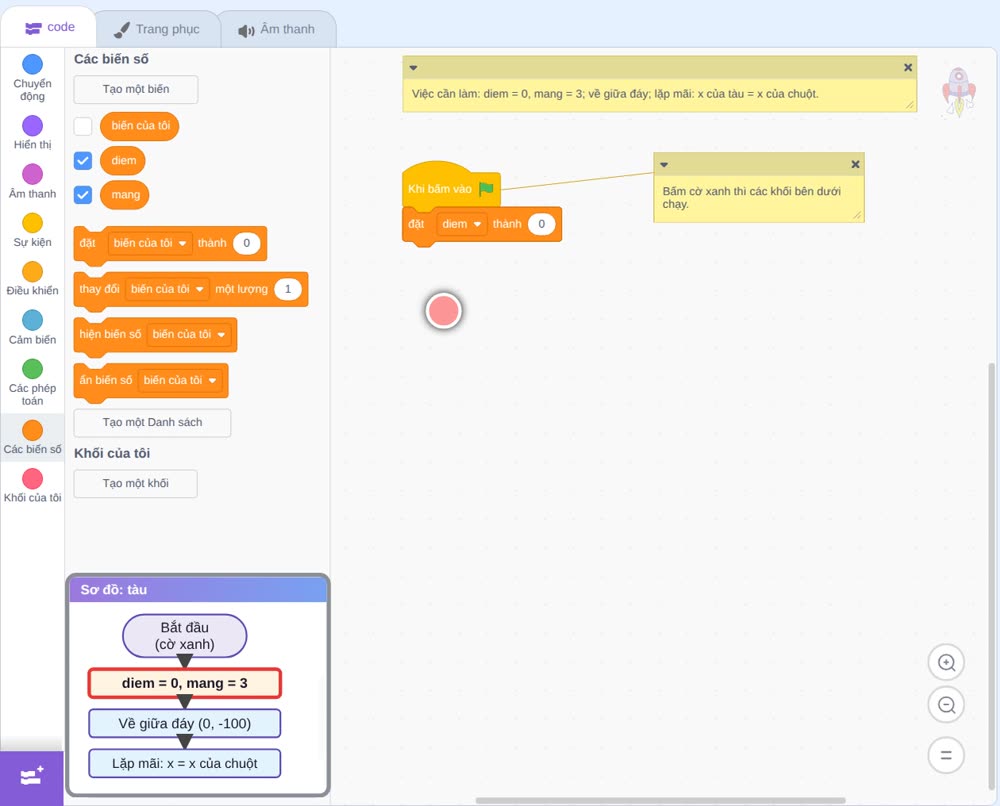The image size is (1000, 806).
Task: Open variable dropdown on 'hiện biến số' block
Action: 189,334
